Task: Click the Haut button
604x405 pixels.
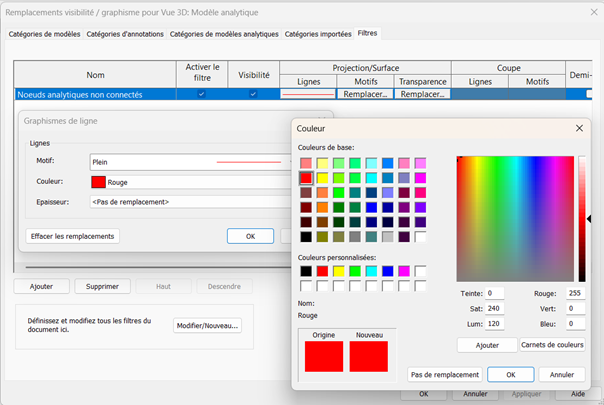Action: pos(163,286)
